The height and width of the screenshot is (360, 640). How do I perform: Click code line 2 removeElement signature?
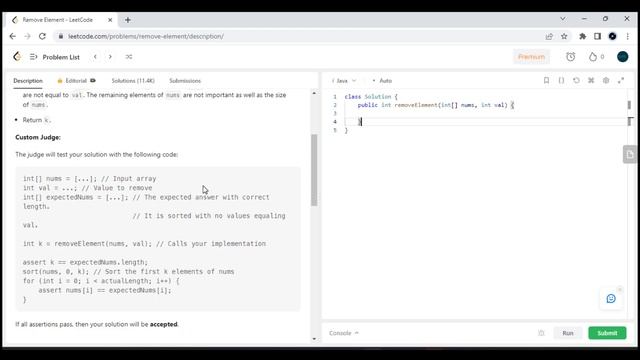pos(436,105)
